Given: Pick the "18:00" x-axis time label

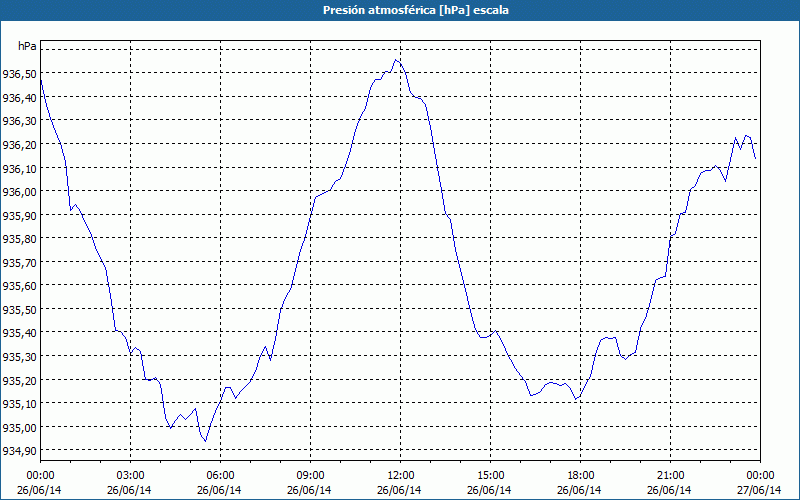Looking at the screenshot, I should (581, 476).
